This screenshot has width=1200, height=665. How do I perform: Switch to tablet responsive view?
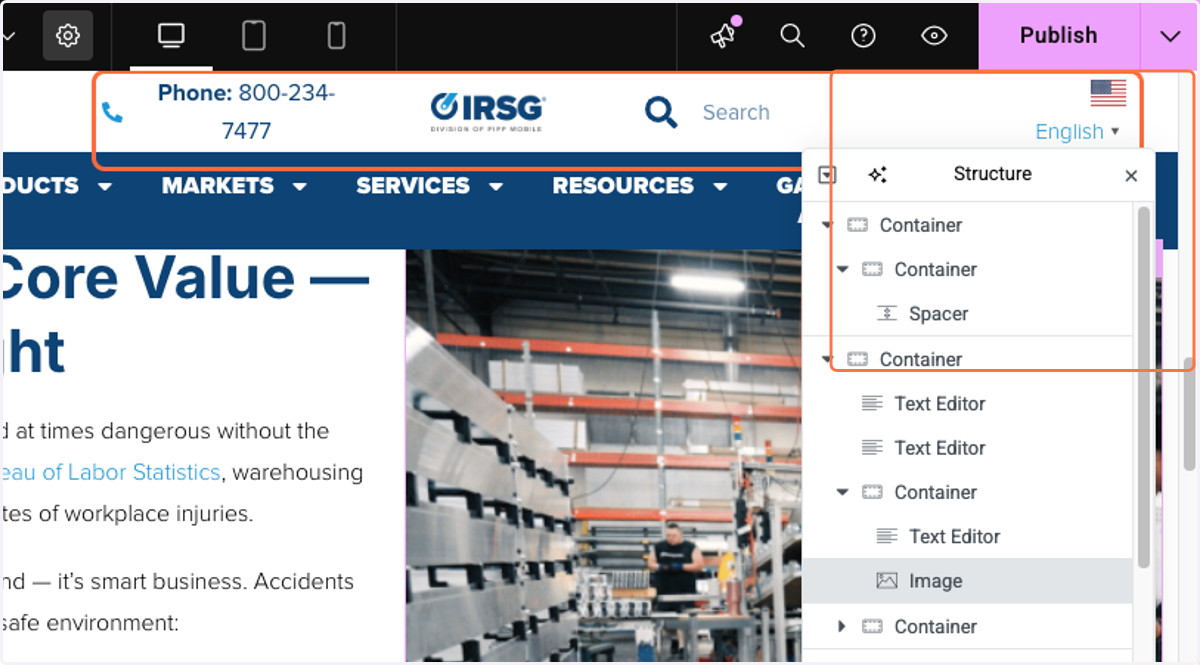pos(254,36)
